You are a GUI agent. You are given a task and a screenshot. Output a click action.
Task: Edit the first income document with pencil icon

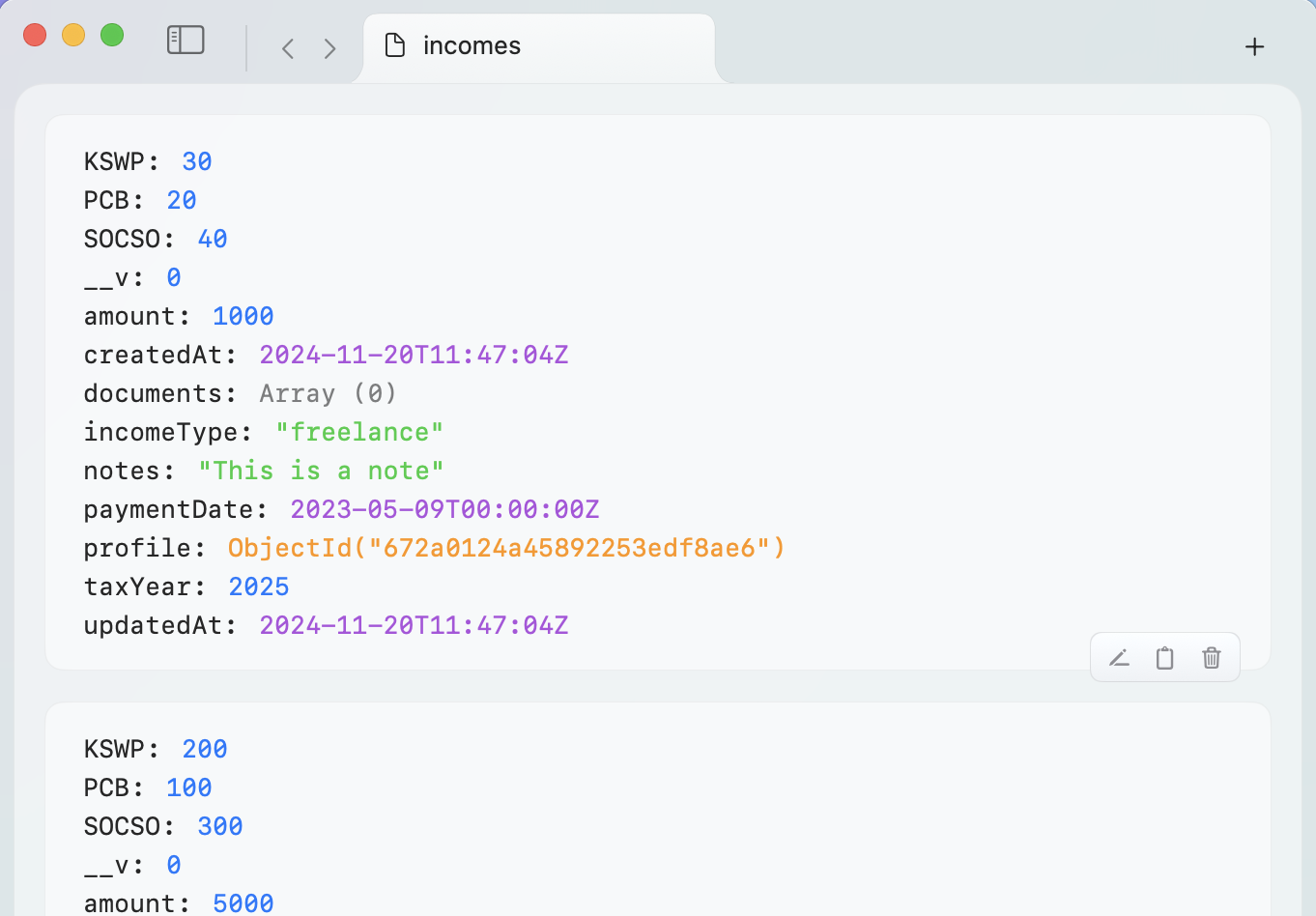(1119, 658)
